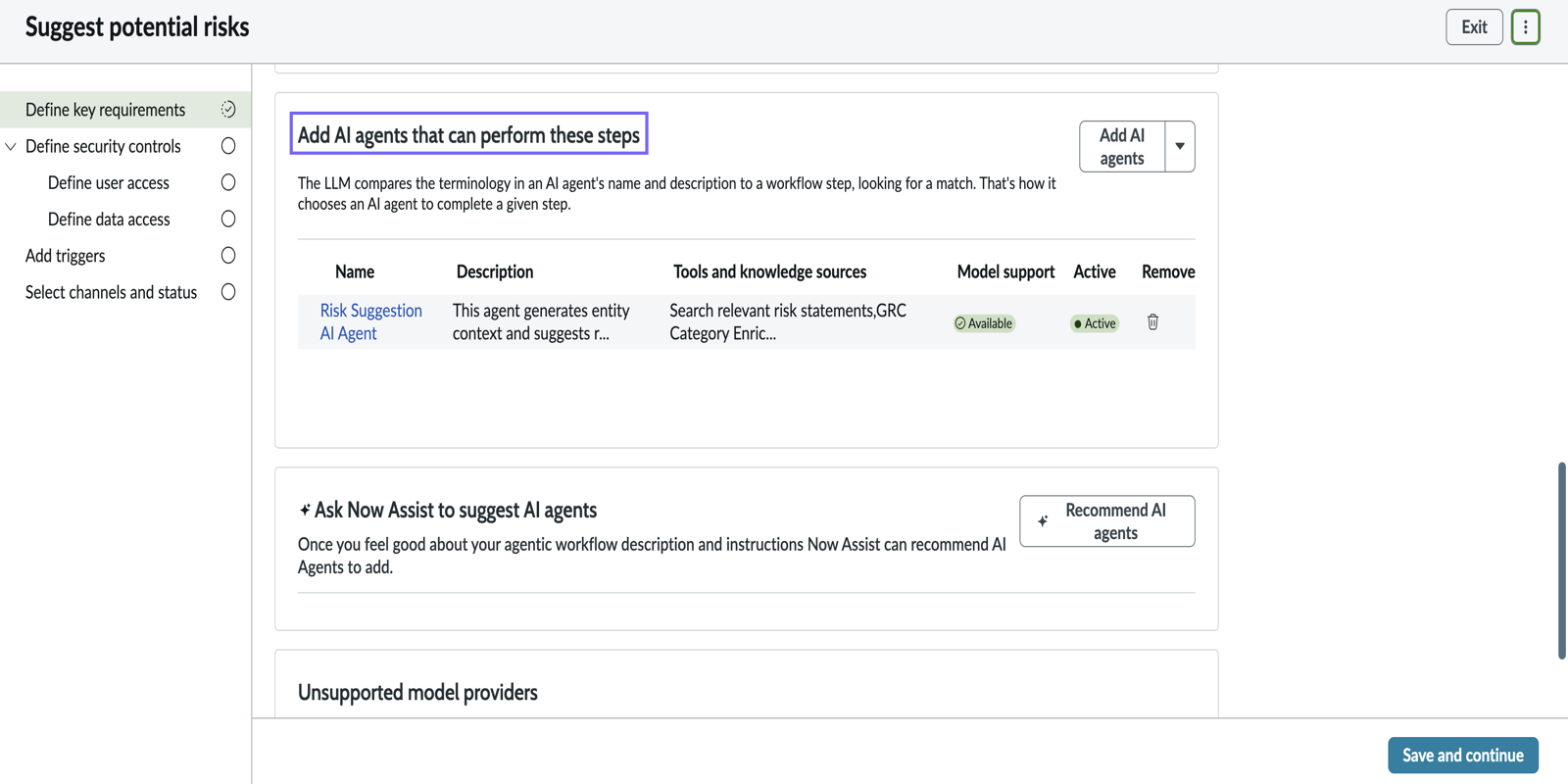This screenshot has width=1568, height=784.
Task: Click the status circle beside Define data access
Action: [x=228, y=219]
